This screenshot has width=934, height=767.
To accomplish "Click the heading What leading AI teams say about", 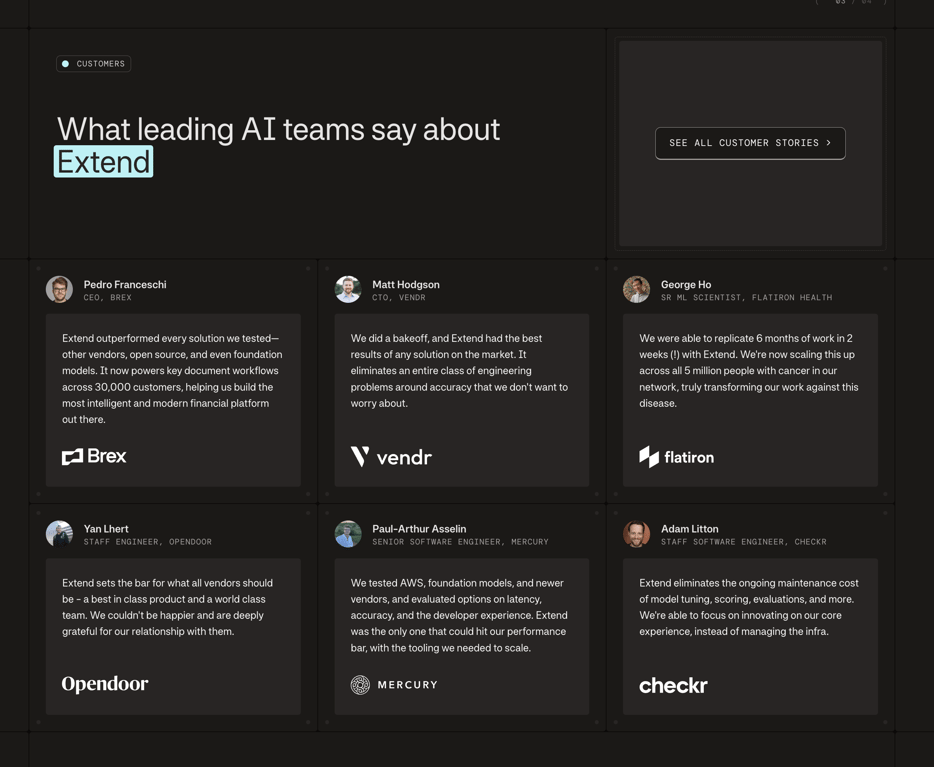I will coord(278,129).
